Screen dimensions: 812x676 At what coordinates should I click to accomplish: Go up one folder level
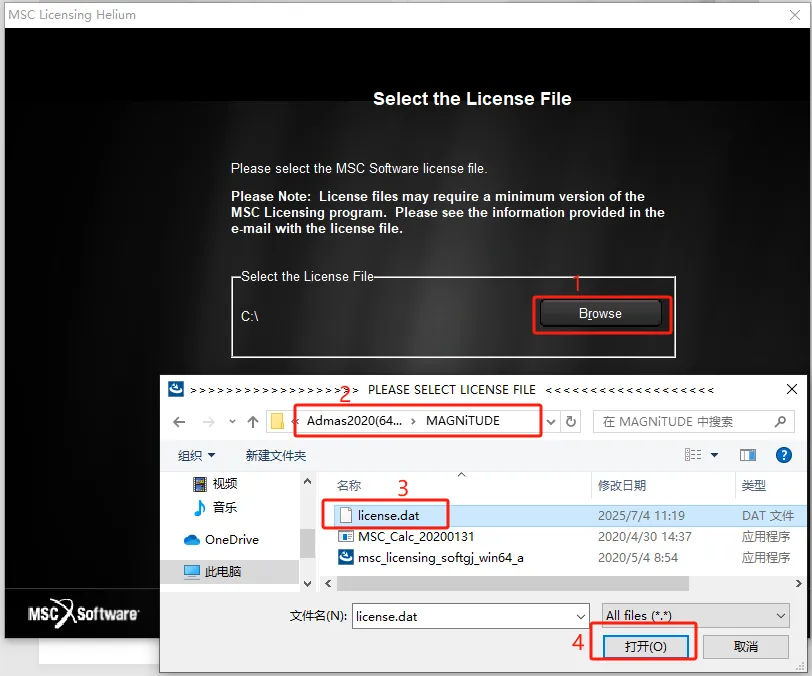click(x=253, y=422)
